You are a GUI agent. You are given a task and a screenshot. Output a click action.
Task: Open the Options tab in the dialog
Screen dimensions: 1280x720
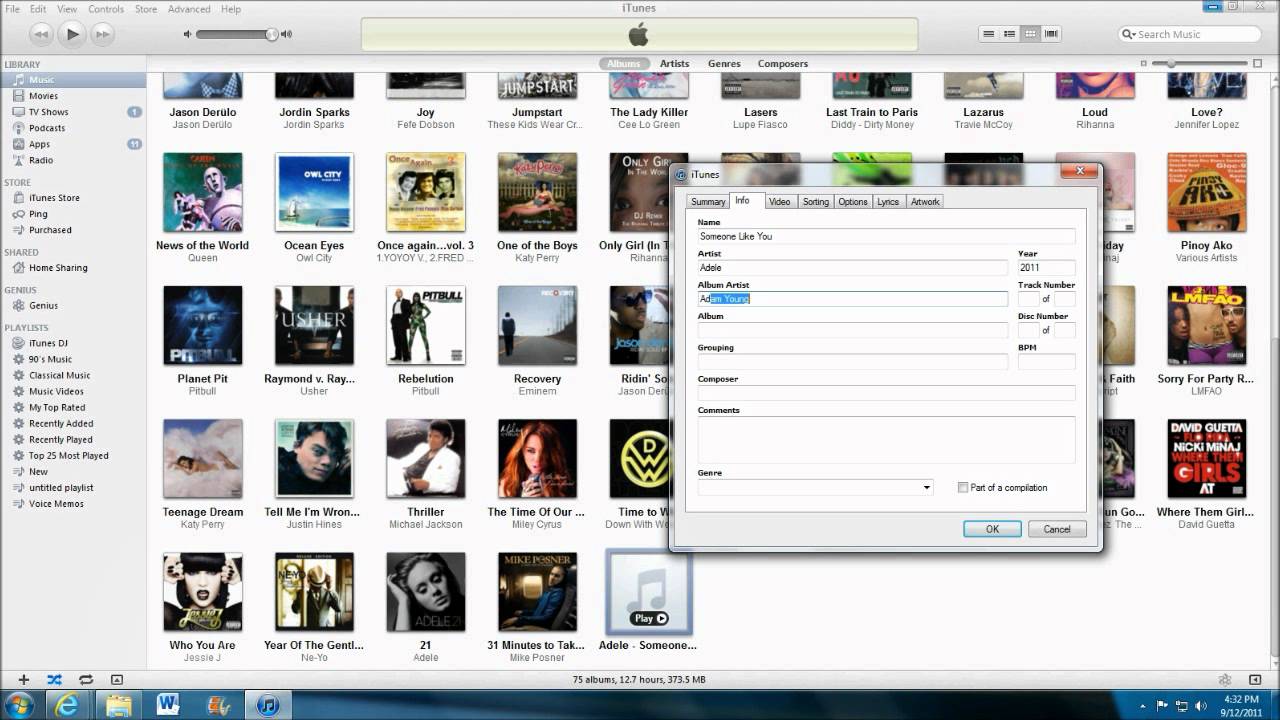(853, 202)
